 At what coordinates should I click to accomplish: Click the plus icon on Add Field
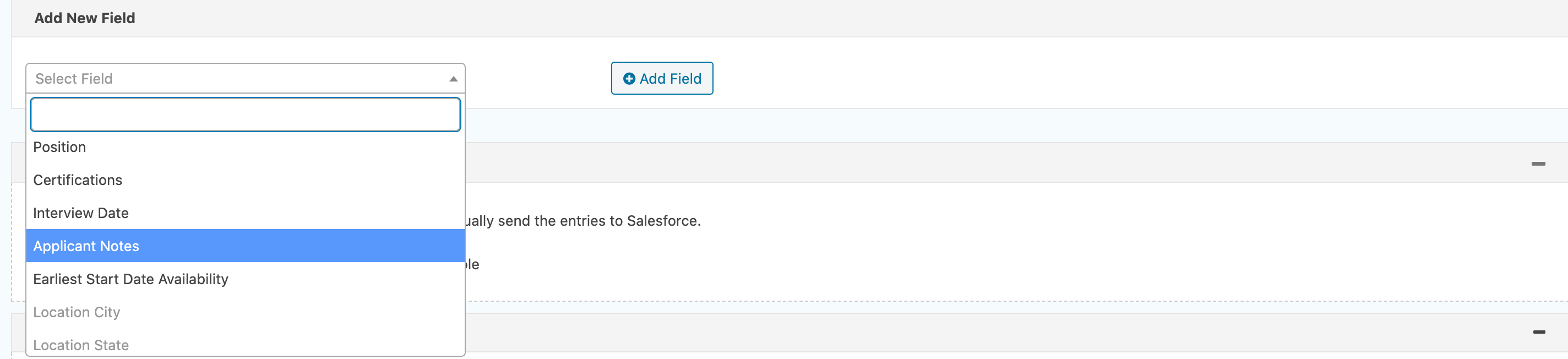coord(629,79)
